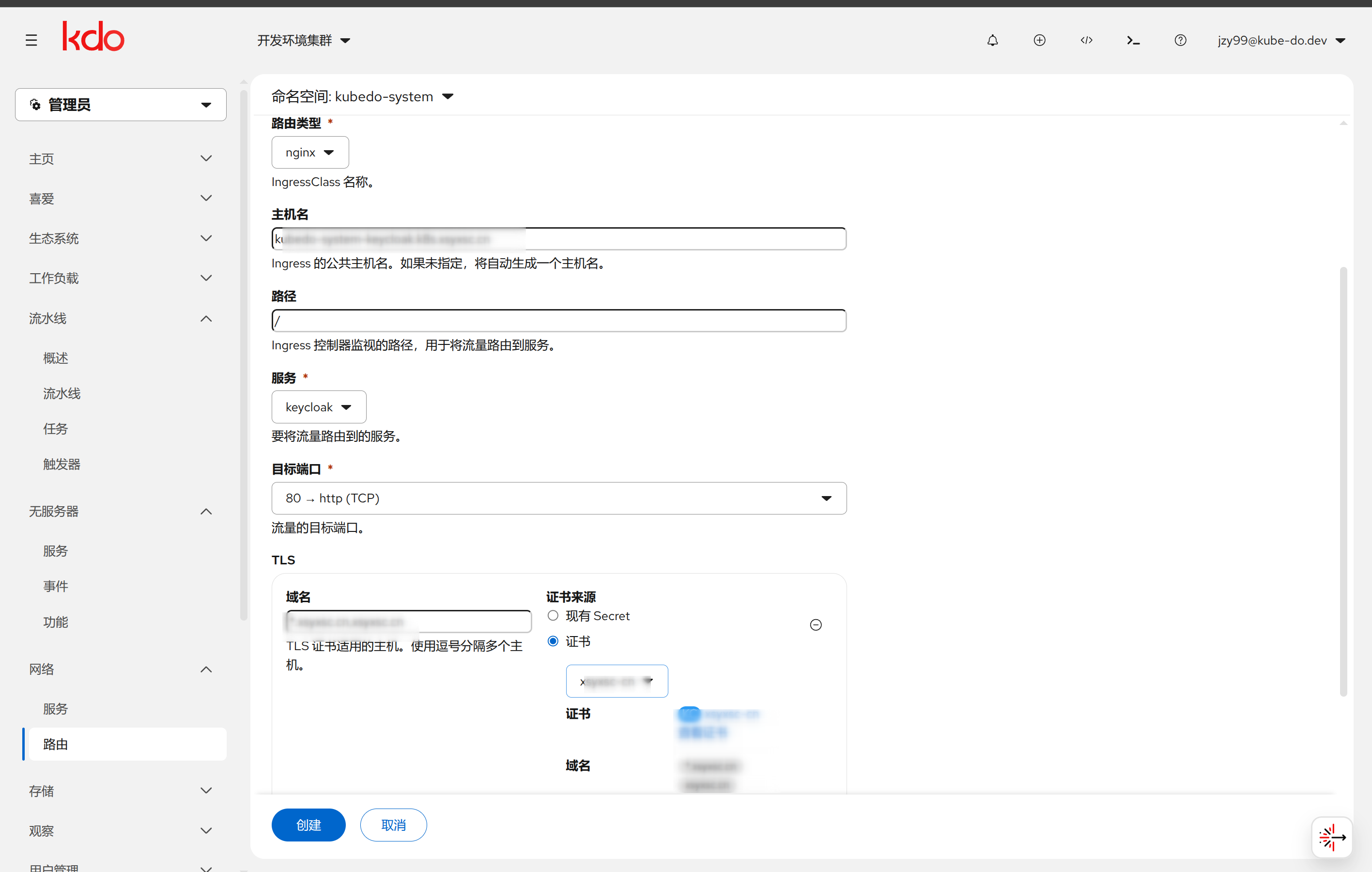Open the nginx route type dropdown
Screen dimensions: 1372x872
click(310, 152)
